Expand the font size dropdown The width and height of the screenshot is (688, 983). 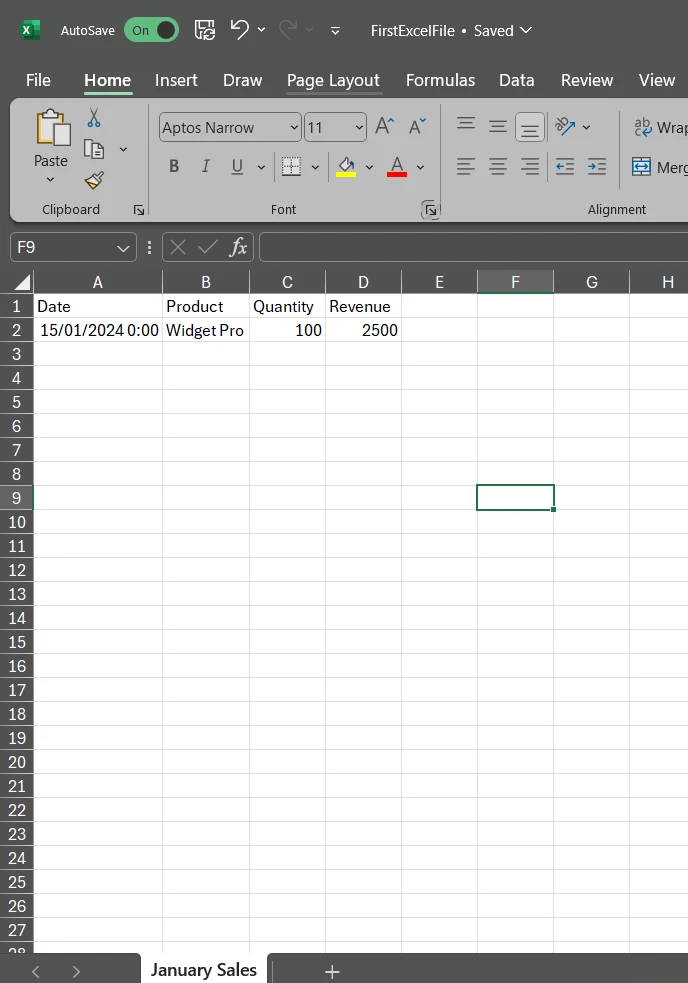coord(359,127)
